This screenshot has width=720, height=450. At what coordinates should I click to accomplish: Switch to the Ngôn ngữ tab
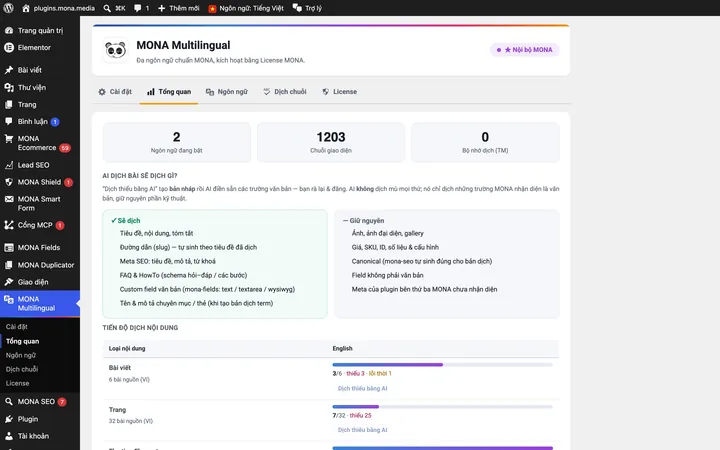(227, 92)
